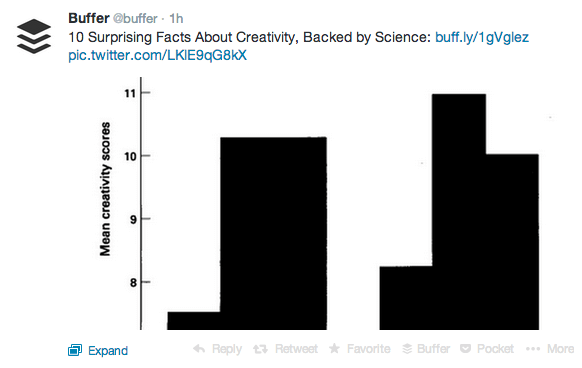Click the creativity scores chart image
Screen dimensions: 582x368
coord(319,203)
